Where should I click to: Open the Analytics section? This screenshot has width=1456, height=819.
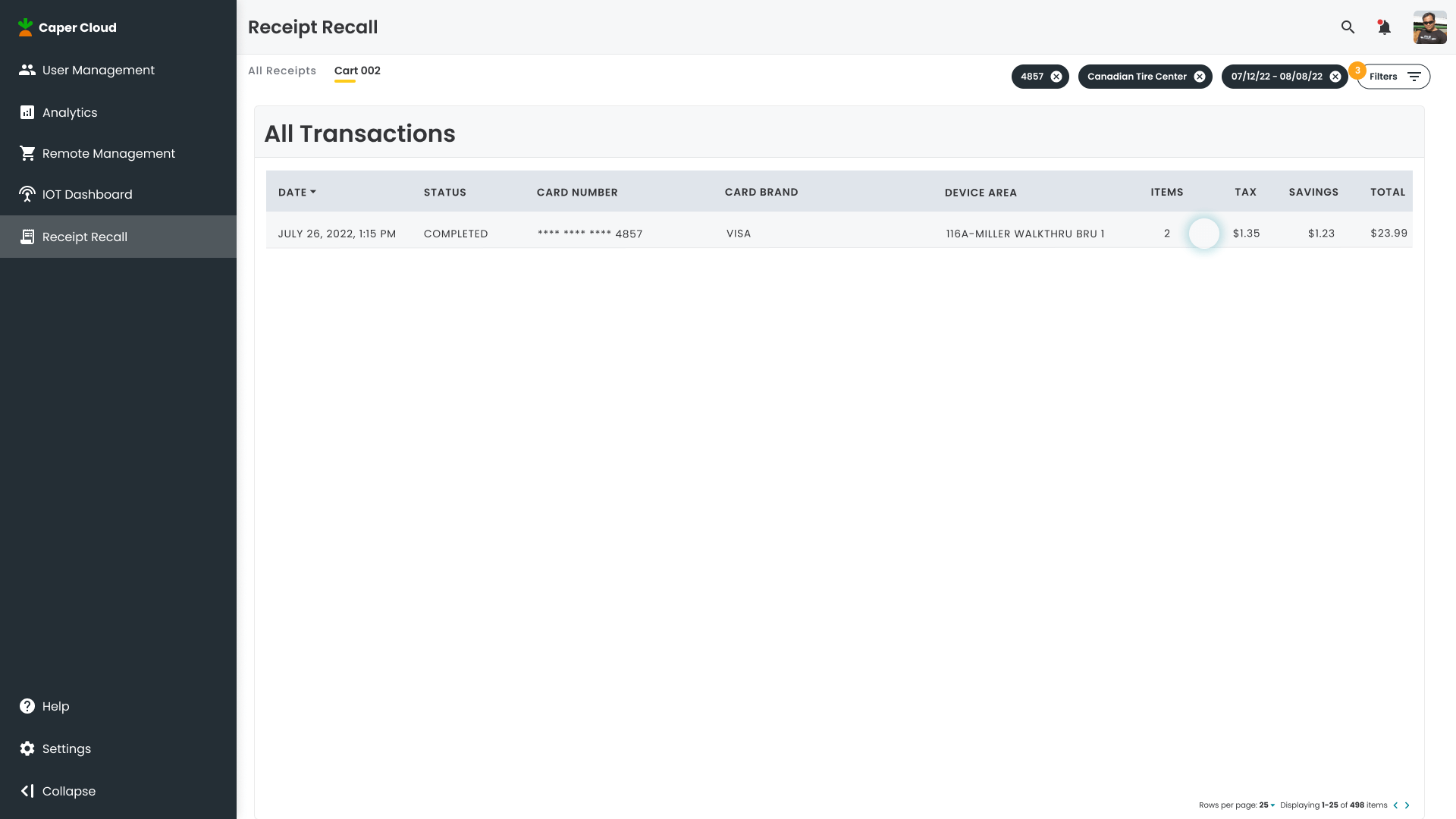pyautogui.click(x=70, y=112)
